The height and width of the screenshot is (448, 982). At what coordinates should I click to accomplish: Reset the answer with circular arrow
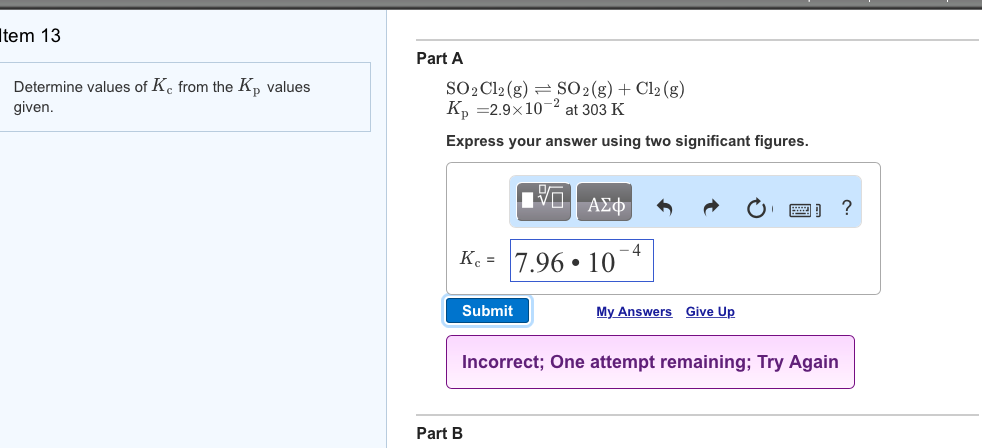coord(758,207)
